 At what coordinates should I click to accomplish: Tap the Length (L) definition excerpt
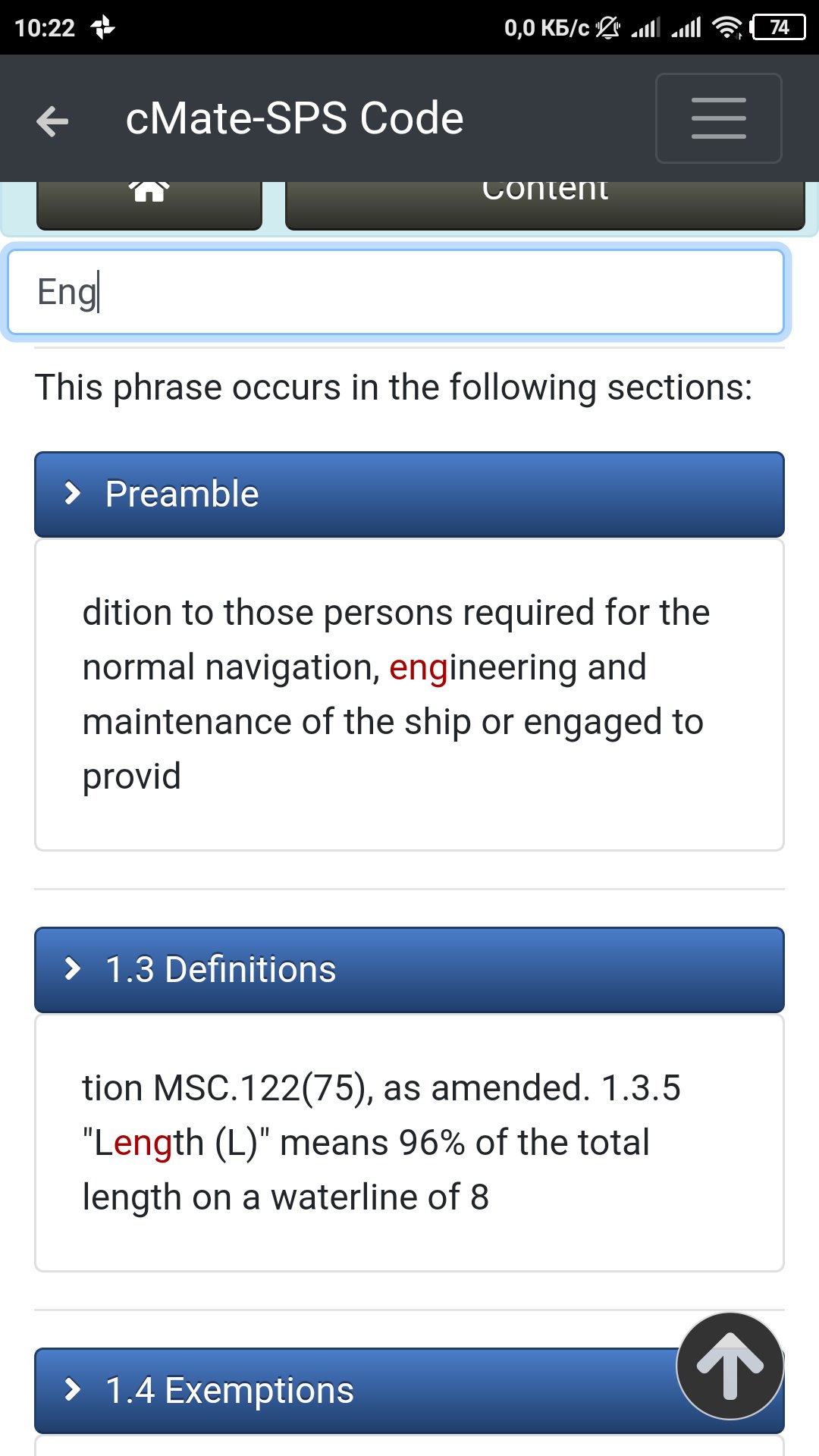(x=379, y=1143)
